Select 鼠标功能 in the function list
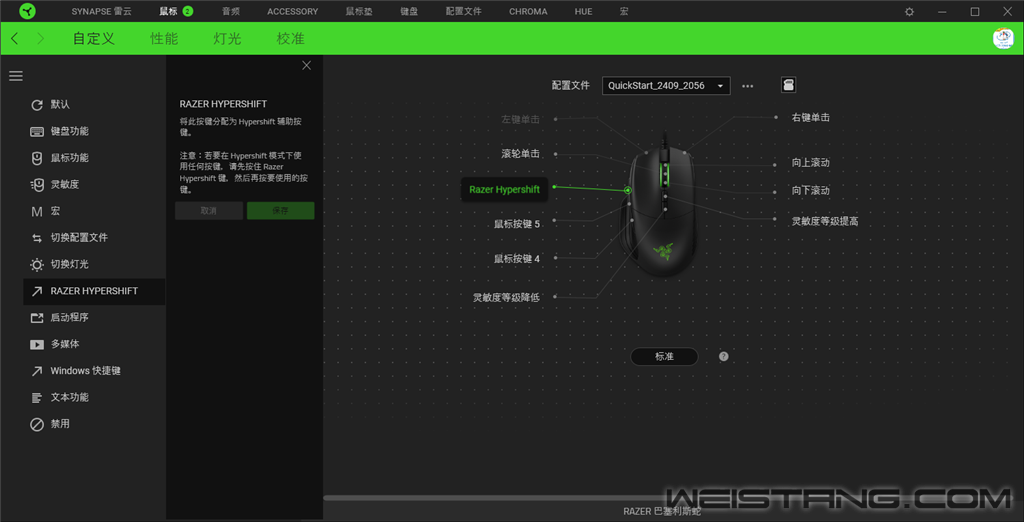The height and width of the screenshot is (522, 1024). (x=94, y=158)
